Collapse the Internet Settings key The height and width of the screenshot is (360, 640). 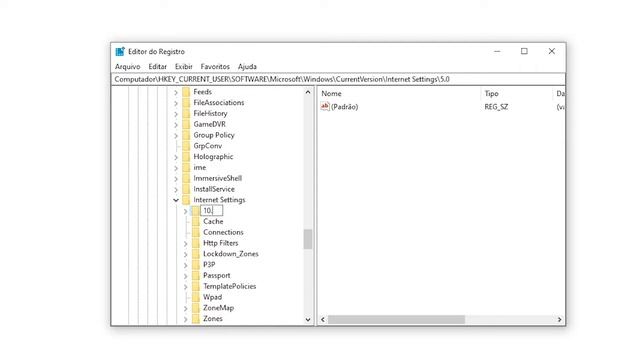[x=176, y=200]
